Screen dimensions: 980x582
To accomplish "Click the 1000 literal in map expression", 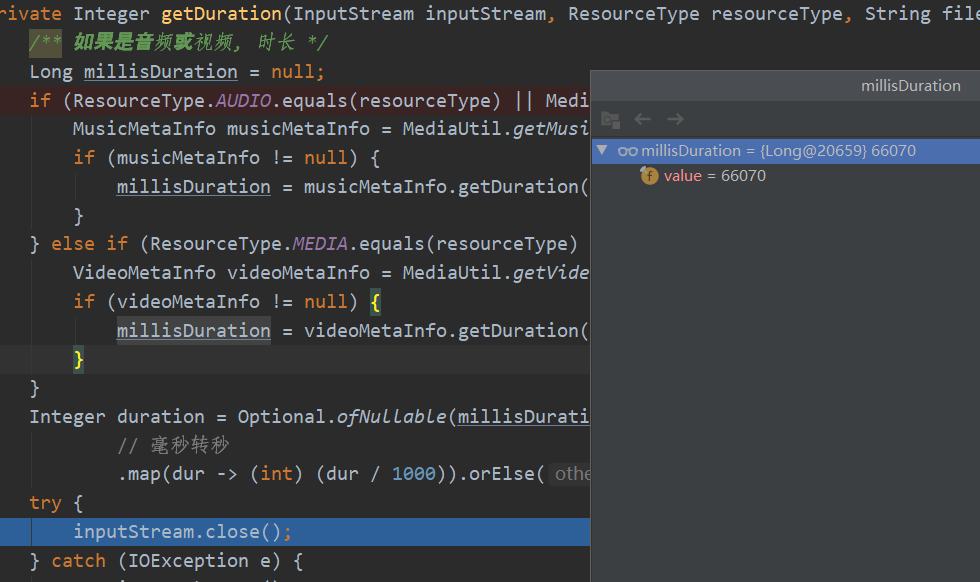I will coord(413,474).
